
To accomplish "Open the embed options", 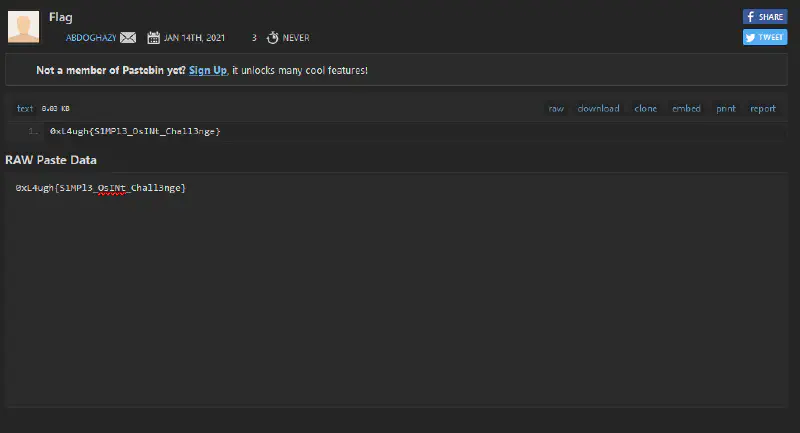I will pos(686,108).
